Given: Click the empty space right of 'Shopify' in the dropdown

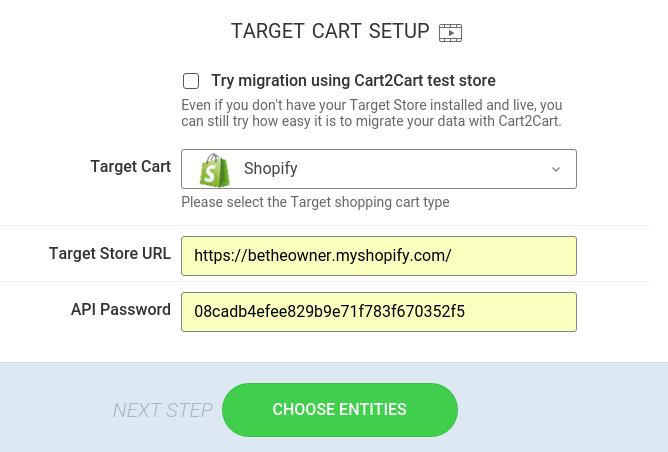Looking at the screenshot, I should (x=422, y=169).
